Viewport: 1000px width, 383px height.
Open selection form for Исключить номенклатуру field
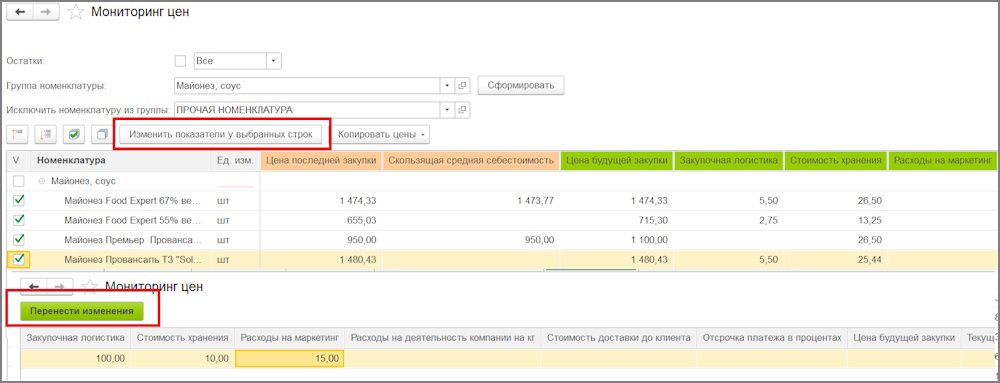click(x=463, y=110)
